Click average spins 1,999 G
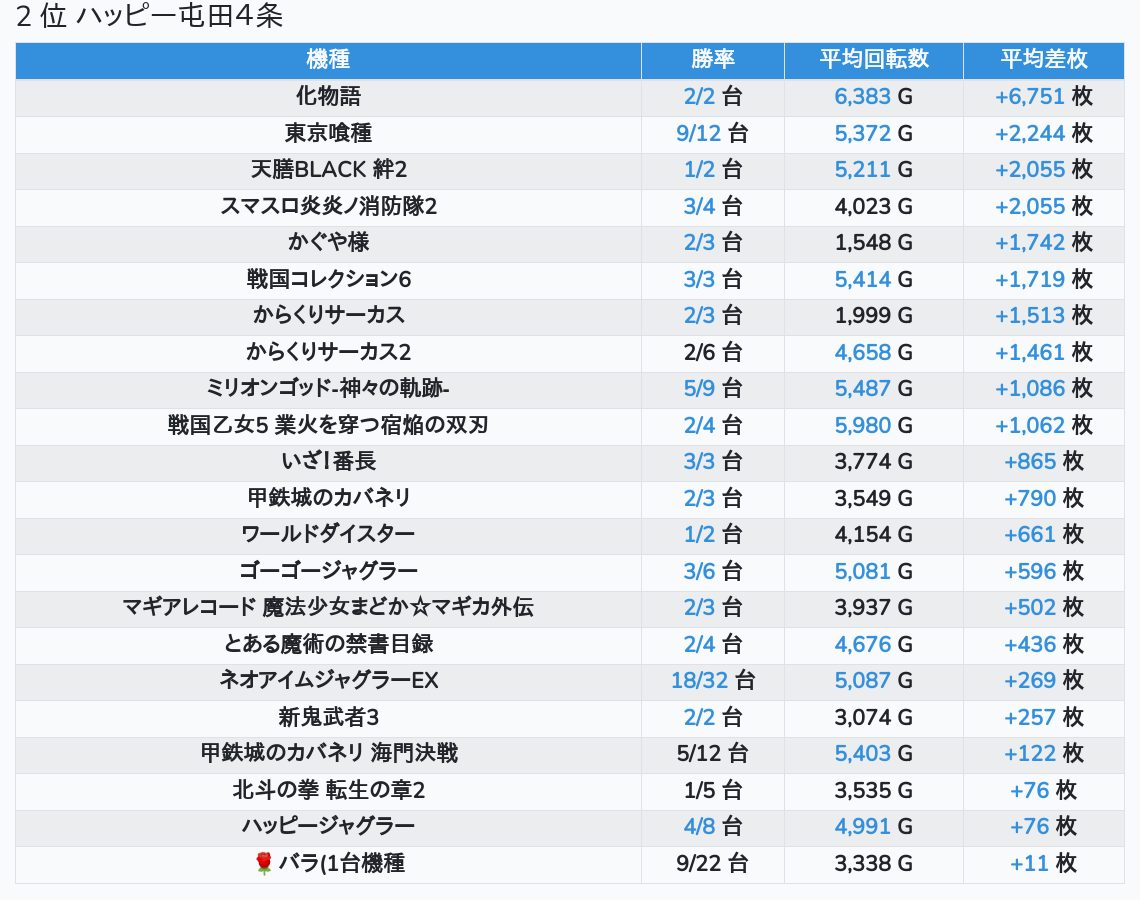1140x900 pixels. [x=874, y=316]
